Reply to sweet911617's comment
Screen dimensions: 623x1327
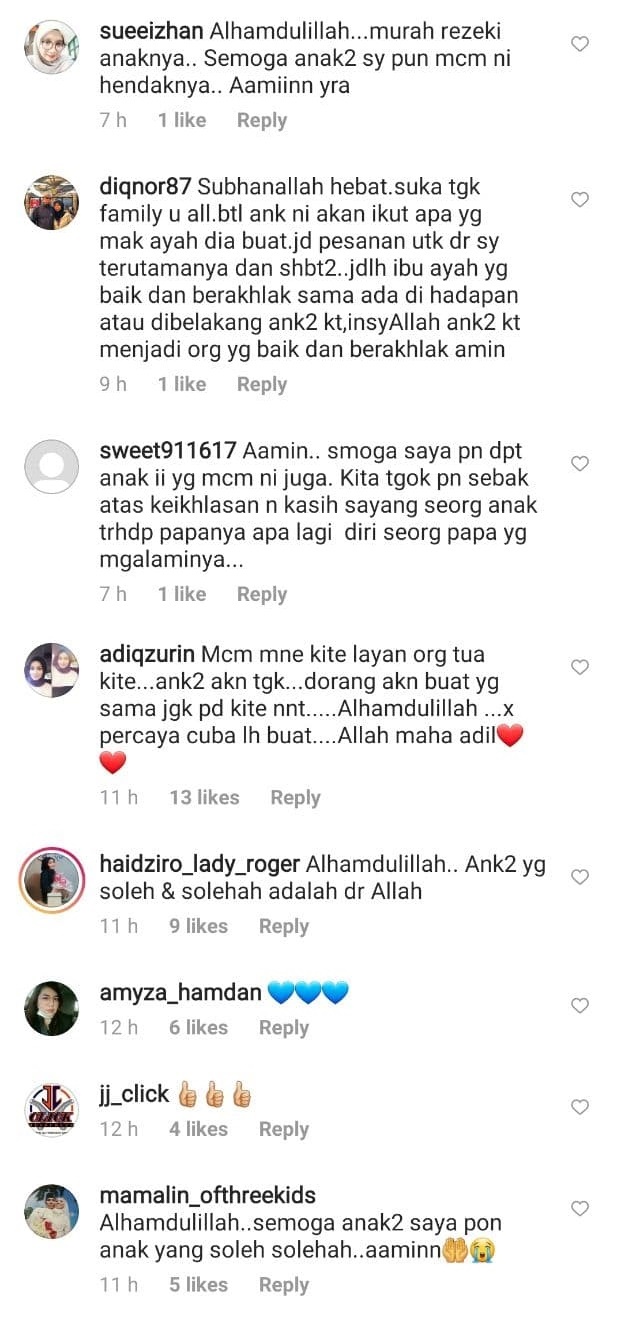tap(262, 594)
